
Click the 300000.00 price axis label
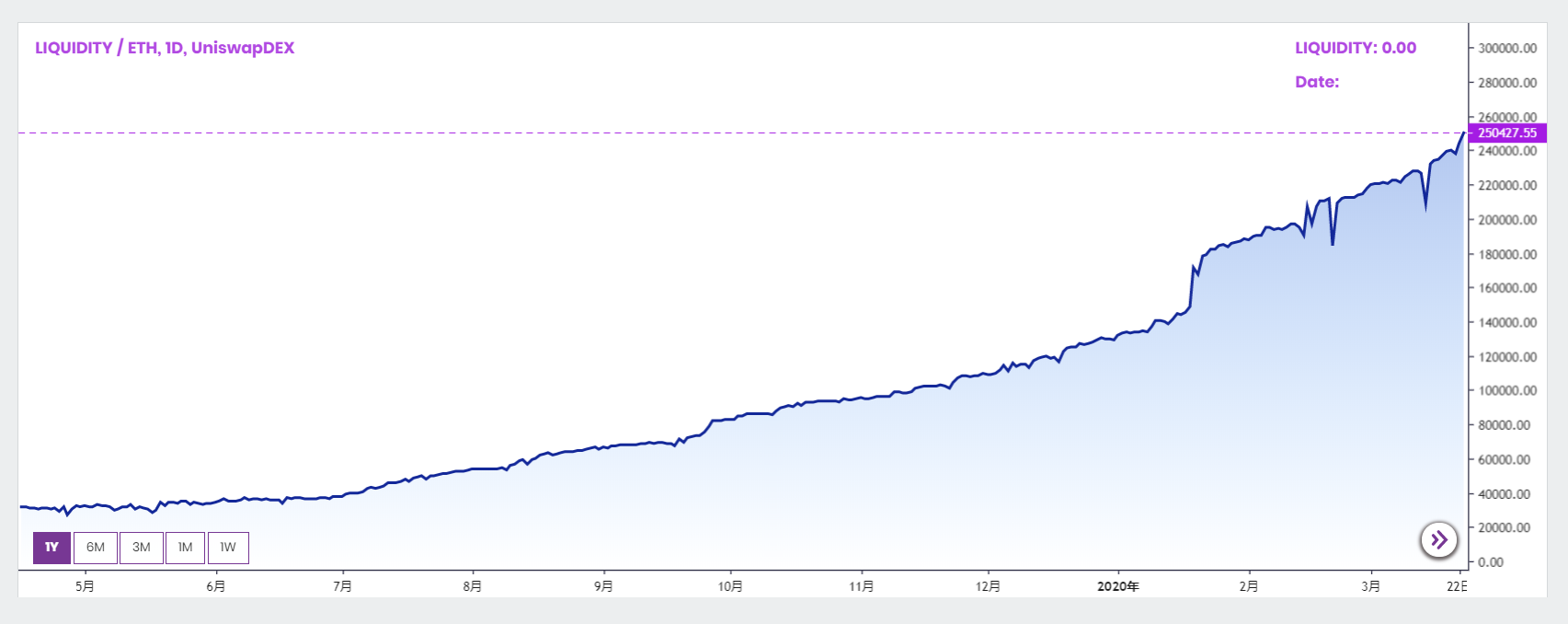(x=1507, y=49)
